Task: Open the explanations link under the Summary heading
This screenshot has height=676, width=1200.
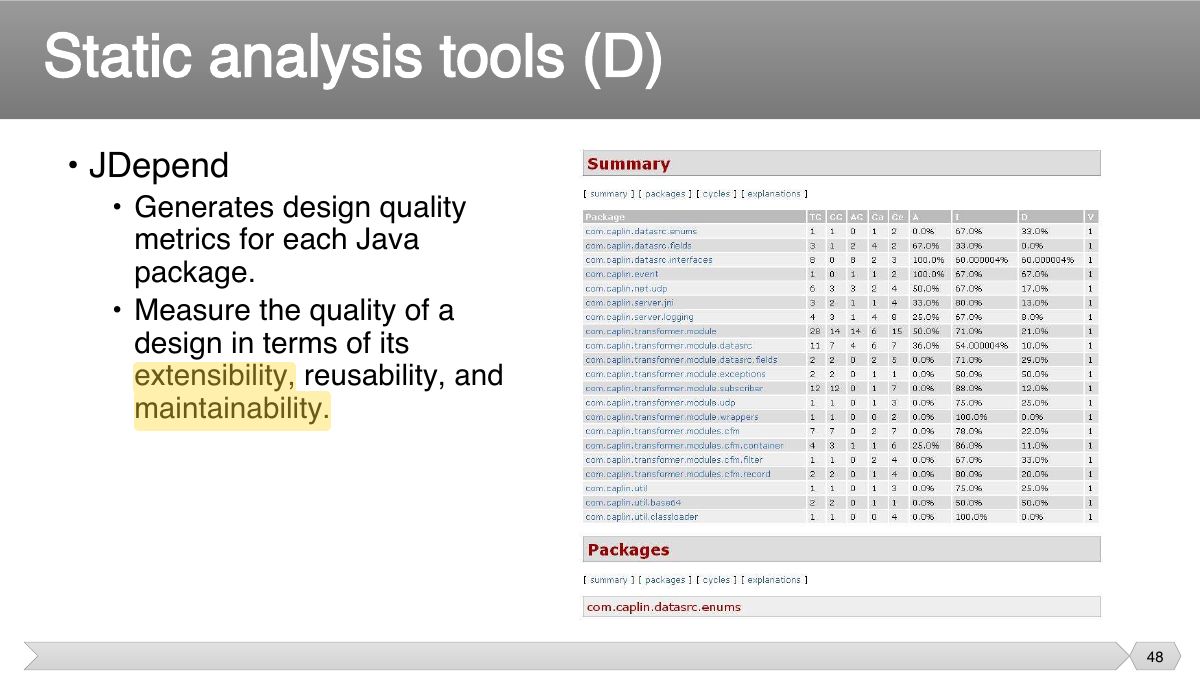Action: (774, 194)
